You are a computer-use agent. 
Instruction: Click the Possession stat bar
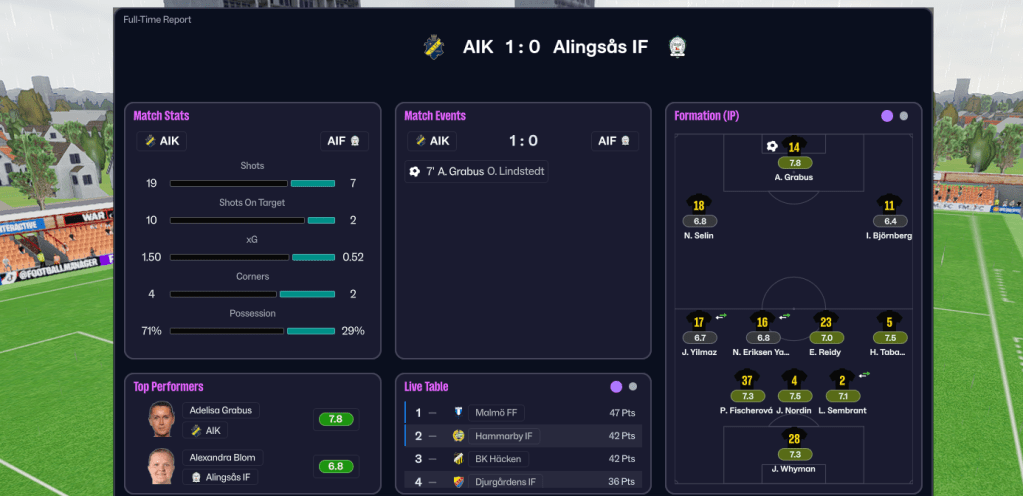(x=252, y=331)
